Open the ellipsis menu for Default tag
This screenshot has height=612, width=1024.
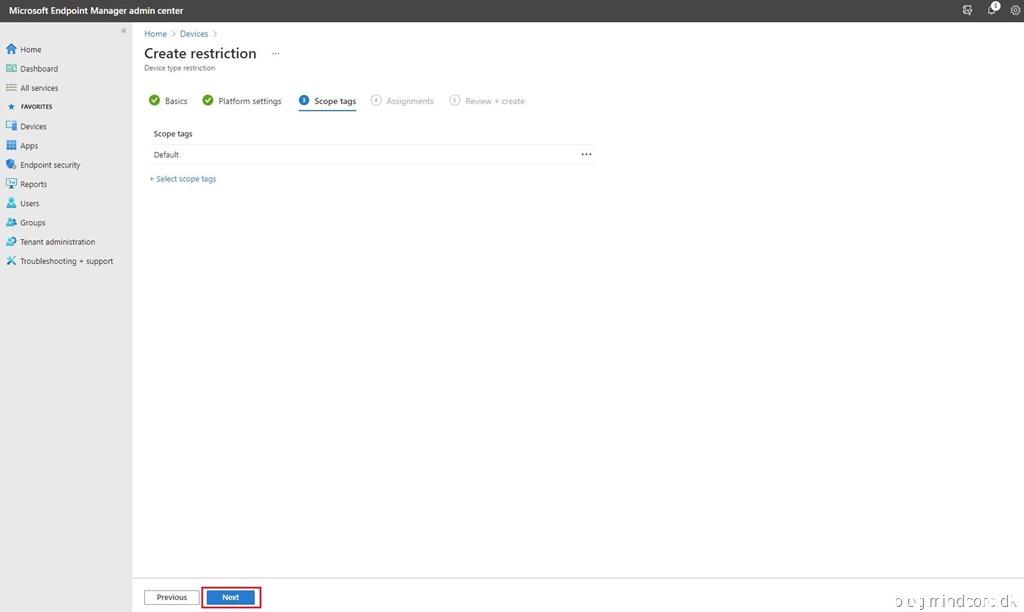[586, 155]
